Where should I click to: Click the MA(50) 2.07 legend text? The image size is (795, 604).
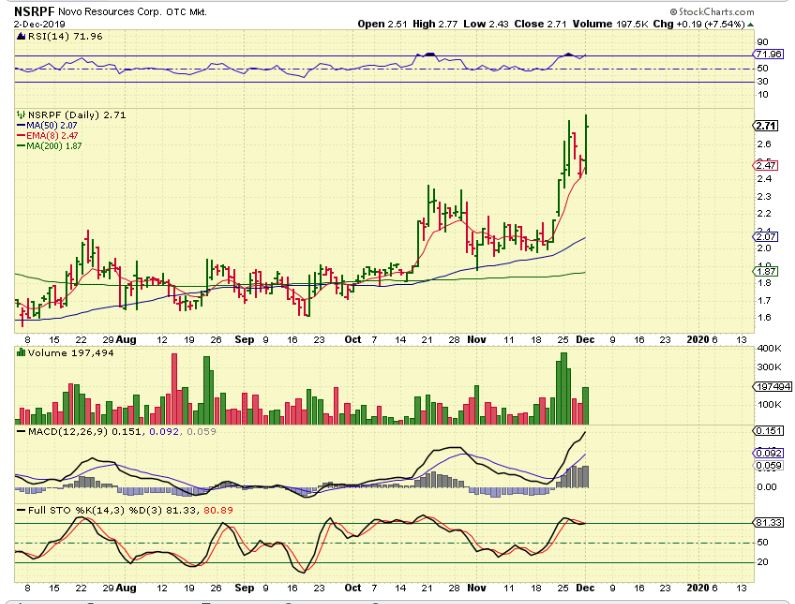[x=52, y=125]
